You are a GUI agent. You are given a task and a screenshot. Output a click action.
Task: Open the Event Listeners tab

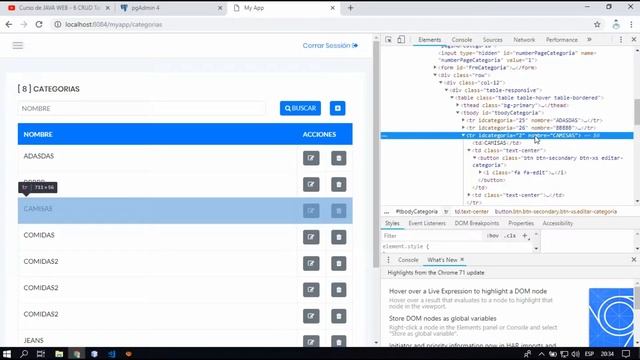pyautogui.click(x=427, y=223)
